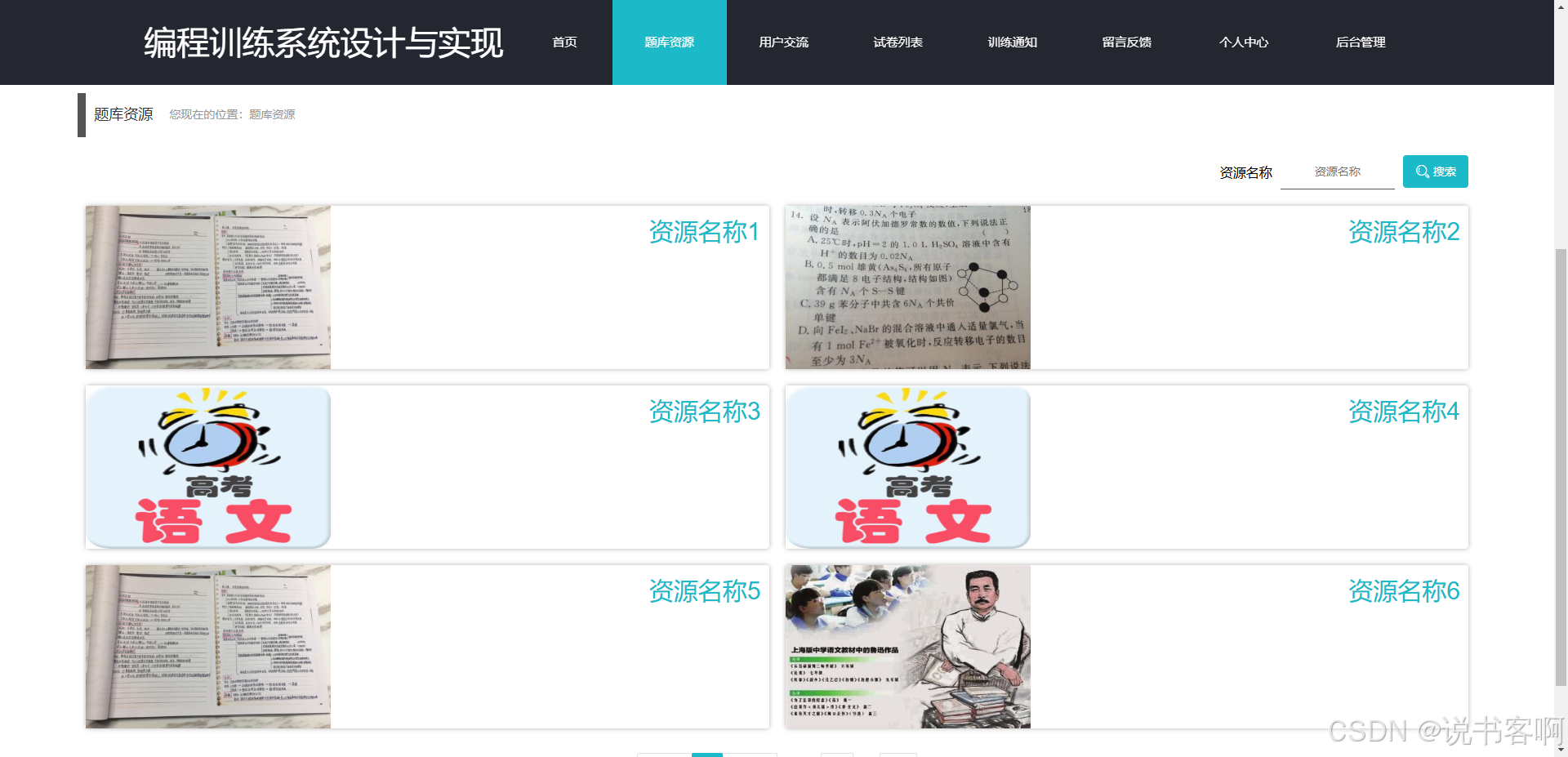Focus the 资源名称 search input field

(1338, 171)
